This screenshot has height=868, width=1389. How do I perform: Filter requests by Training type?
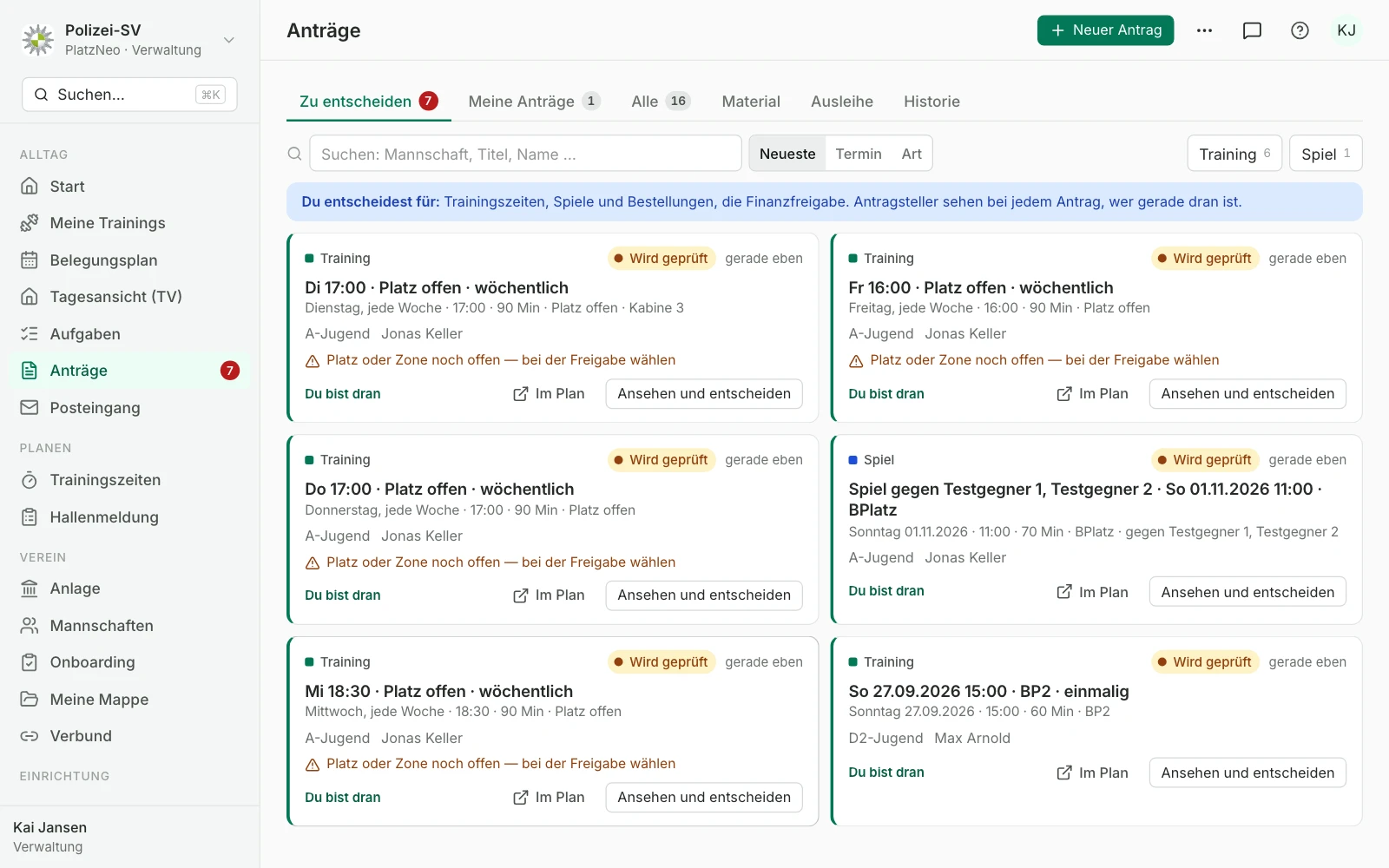coord(1234,154)
